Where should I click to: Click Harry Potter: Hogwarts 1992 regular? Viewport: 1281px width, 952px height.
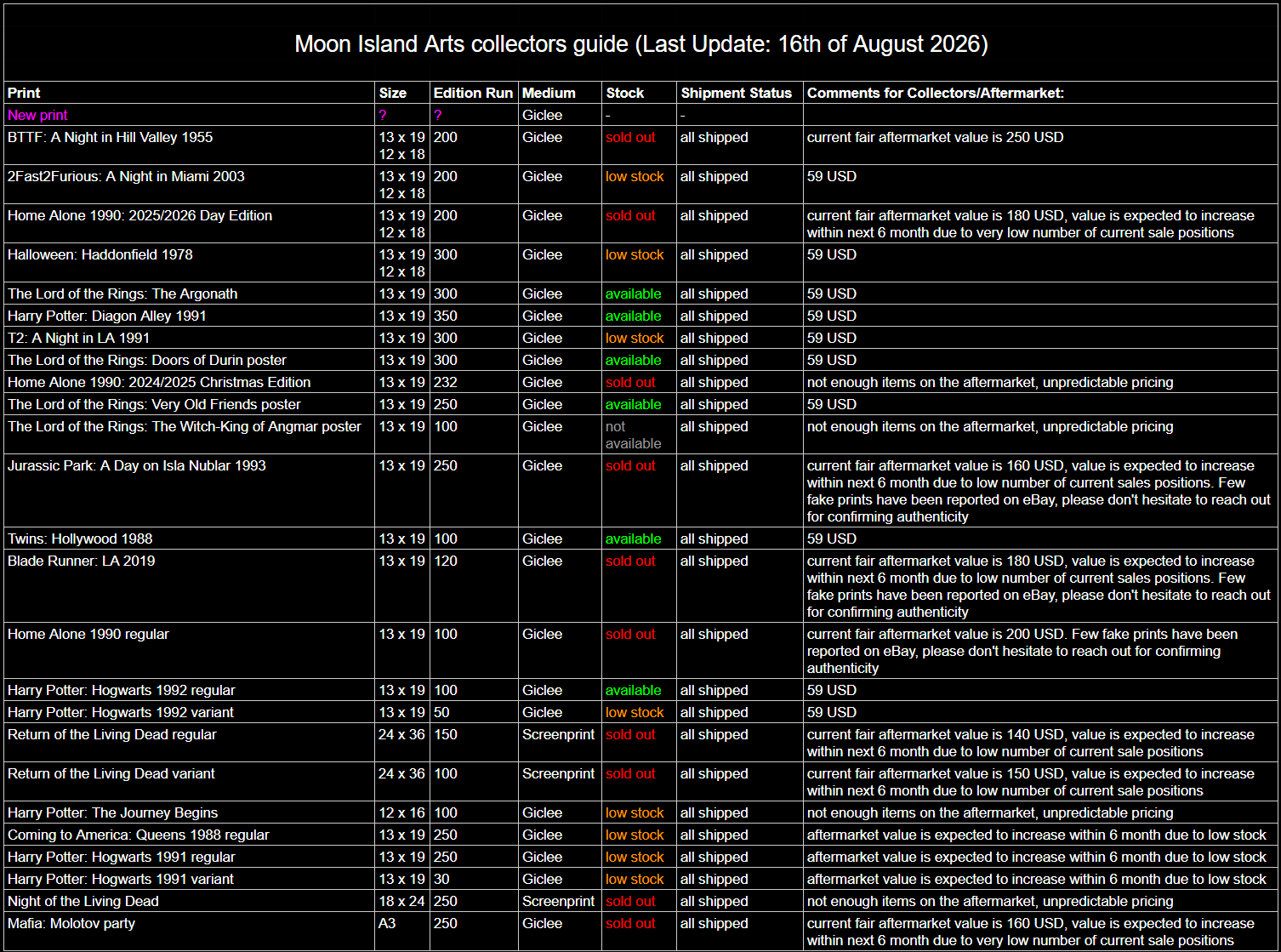click(x=121, y=690)
